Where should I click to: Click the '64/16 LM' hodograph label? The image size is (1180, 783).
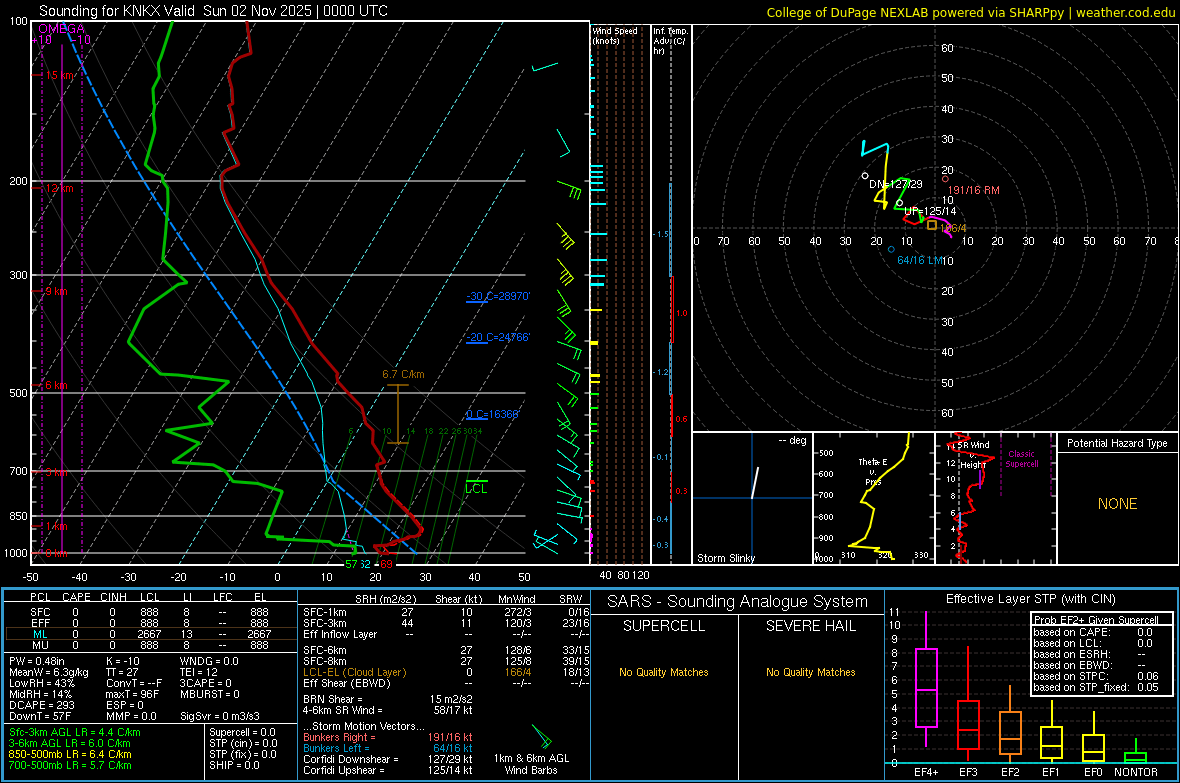point(920,260)
